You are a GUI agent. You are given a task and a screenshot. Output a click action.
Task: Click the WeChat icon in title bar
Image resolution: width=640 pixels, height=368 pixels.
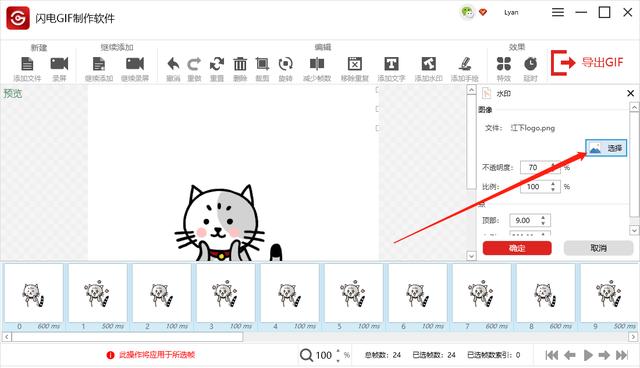[x=467, y=12]
